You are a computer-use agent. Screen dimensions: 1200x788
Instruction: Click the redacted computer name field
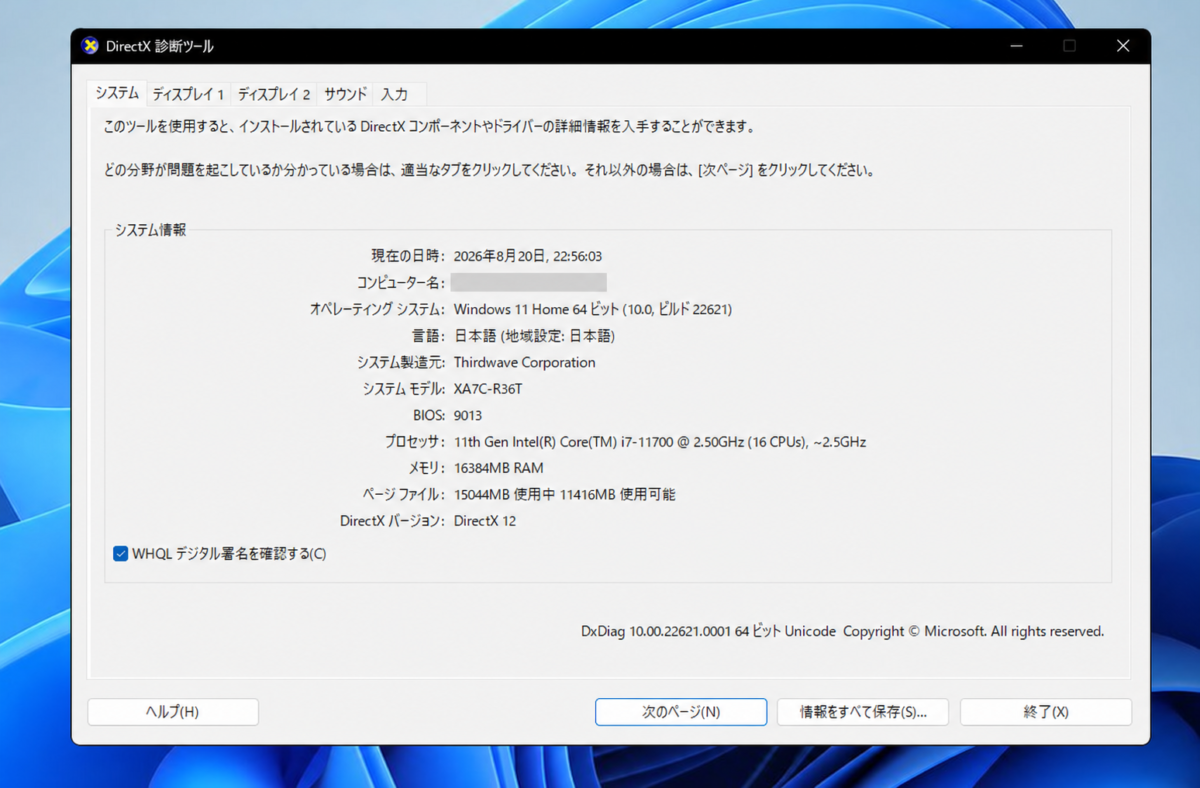[528, 282]
